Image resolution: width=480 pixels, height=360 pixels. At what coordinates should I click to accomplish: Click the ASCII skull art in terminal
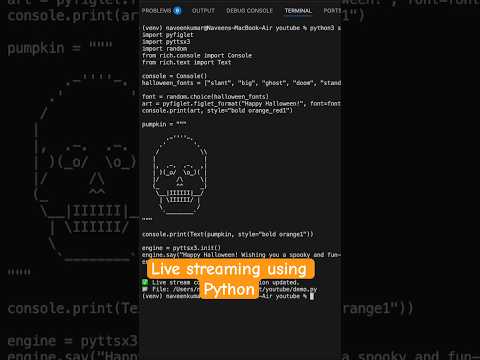tap(180, 174)
